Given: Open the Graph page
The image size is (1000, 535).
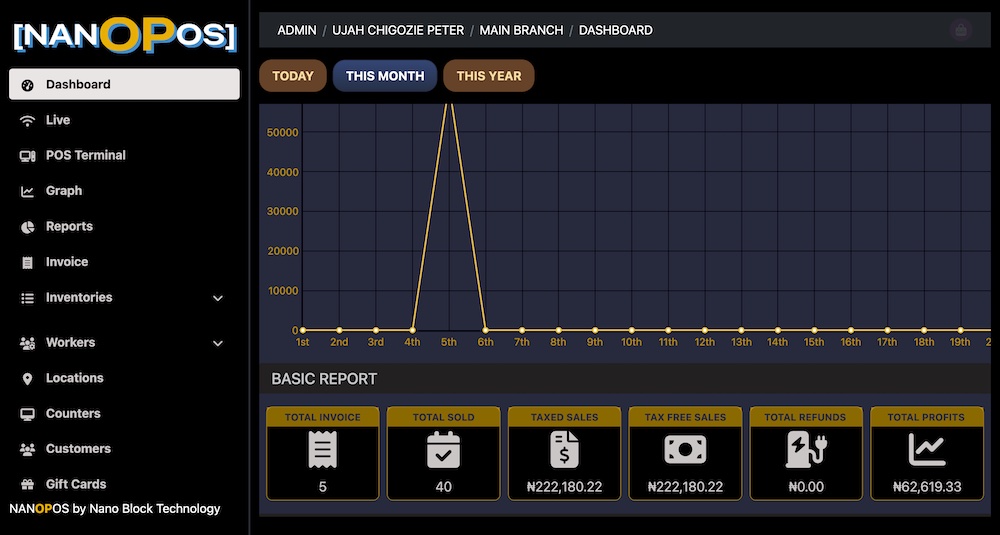Looking at the screenshot, I should 124,191.
